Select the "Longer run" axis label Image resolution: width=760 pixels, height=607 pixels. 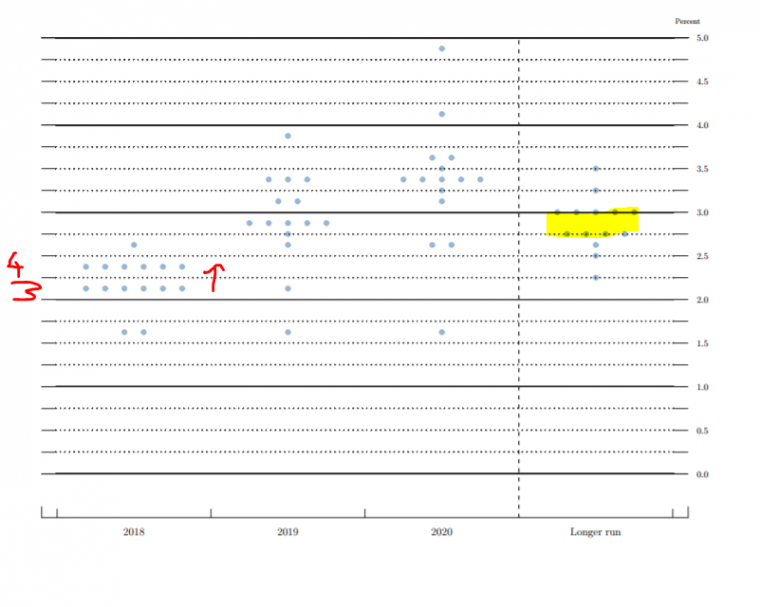click(595, 532)
